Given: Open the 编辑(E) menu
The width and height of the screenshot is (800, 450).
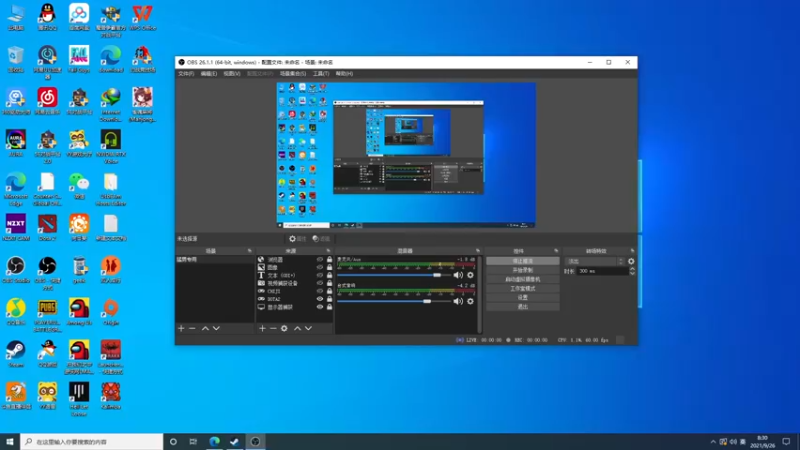Looking at the screenshot, I should (x=208, y=74).
